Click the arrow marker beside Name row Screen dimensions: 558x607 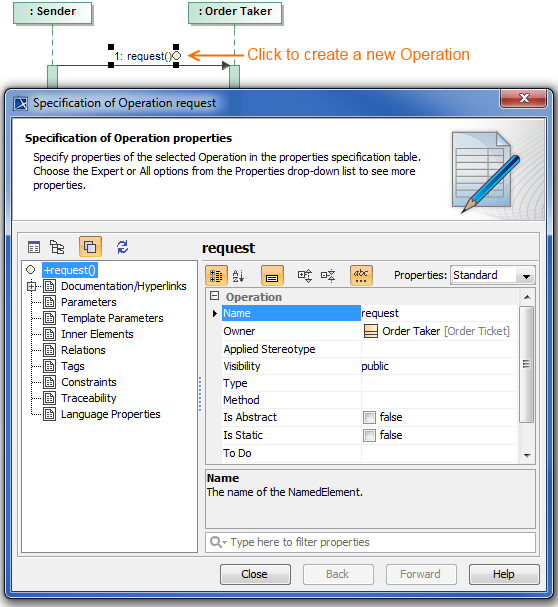pos(215,313)
